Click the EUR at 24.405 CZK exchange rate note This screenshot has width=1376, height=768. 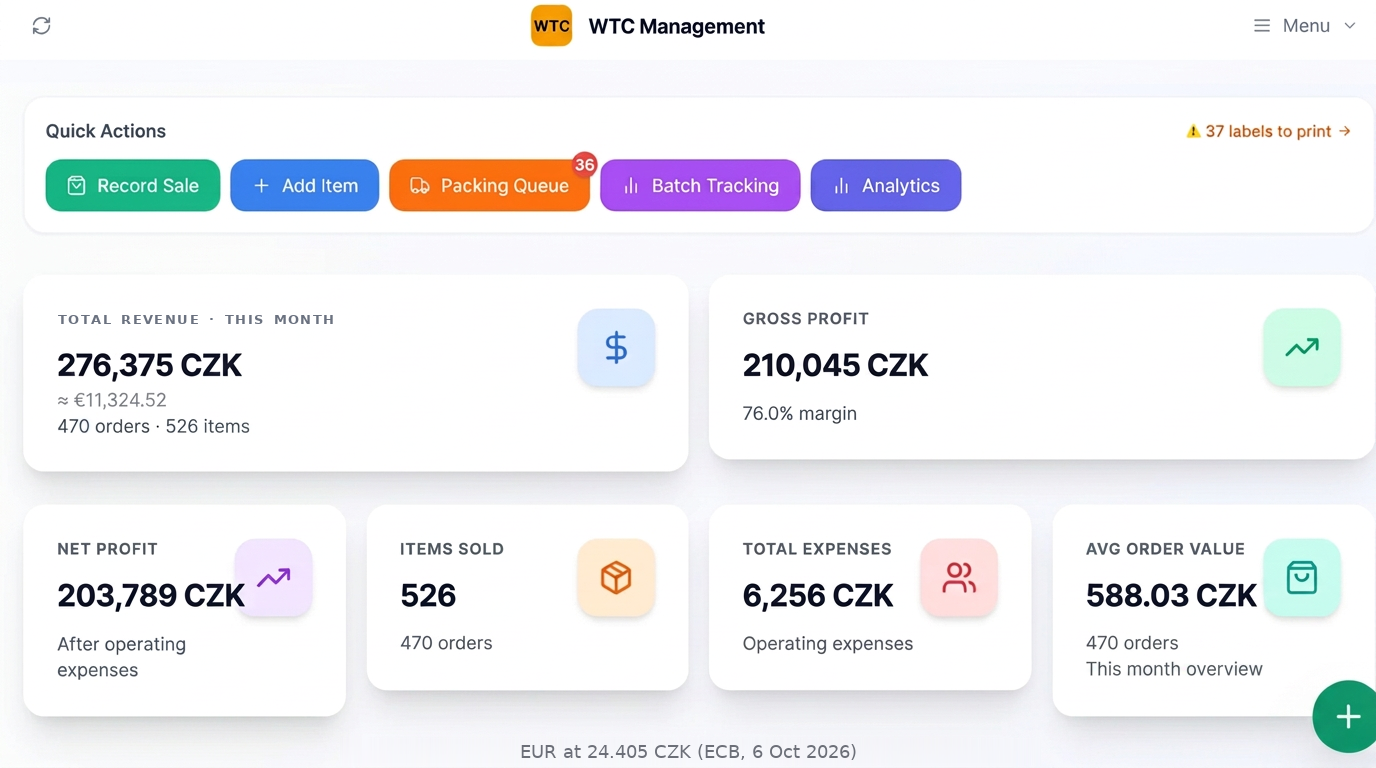click(x=688, y=751)
